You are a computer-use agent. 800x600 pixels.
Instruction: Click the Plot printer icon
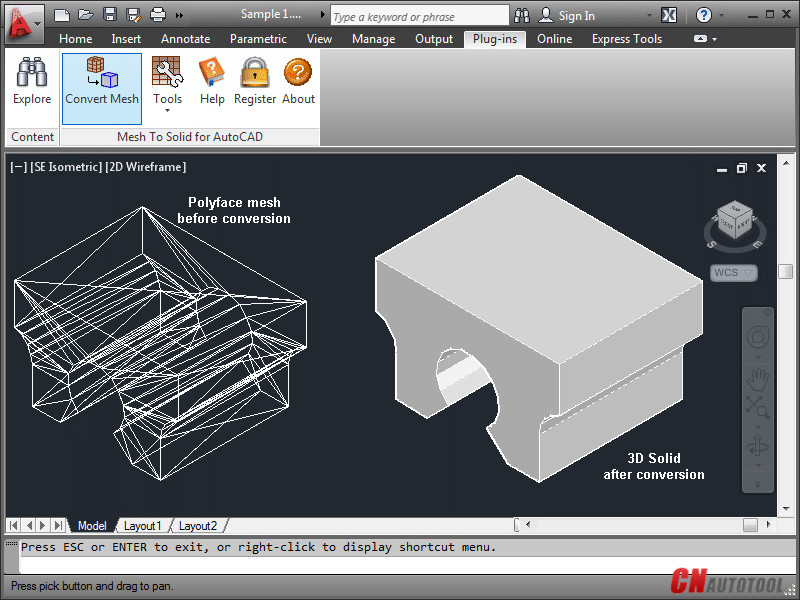[x=158, y=15]
